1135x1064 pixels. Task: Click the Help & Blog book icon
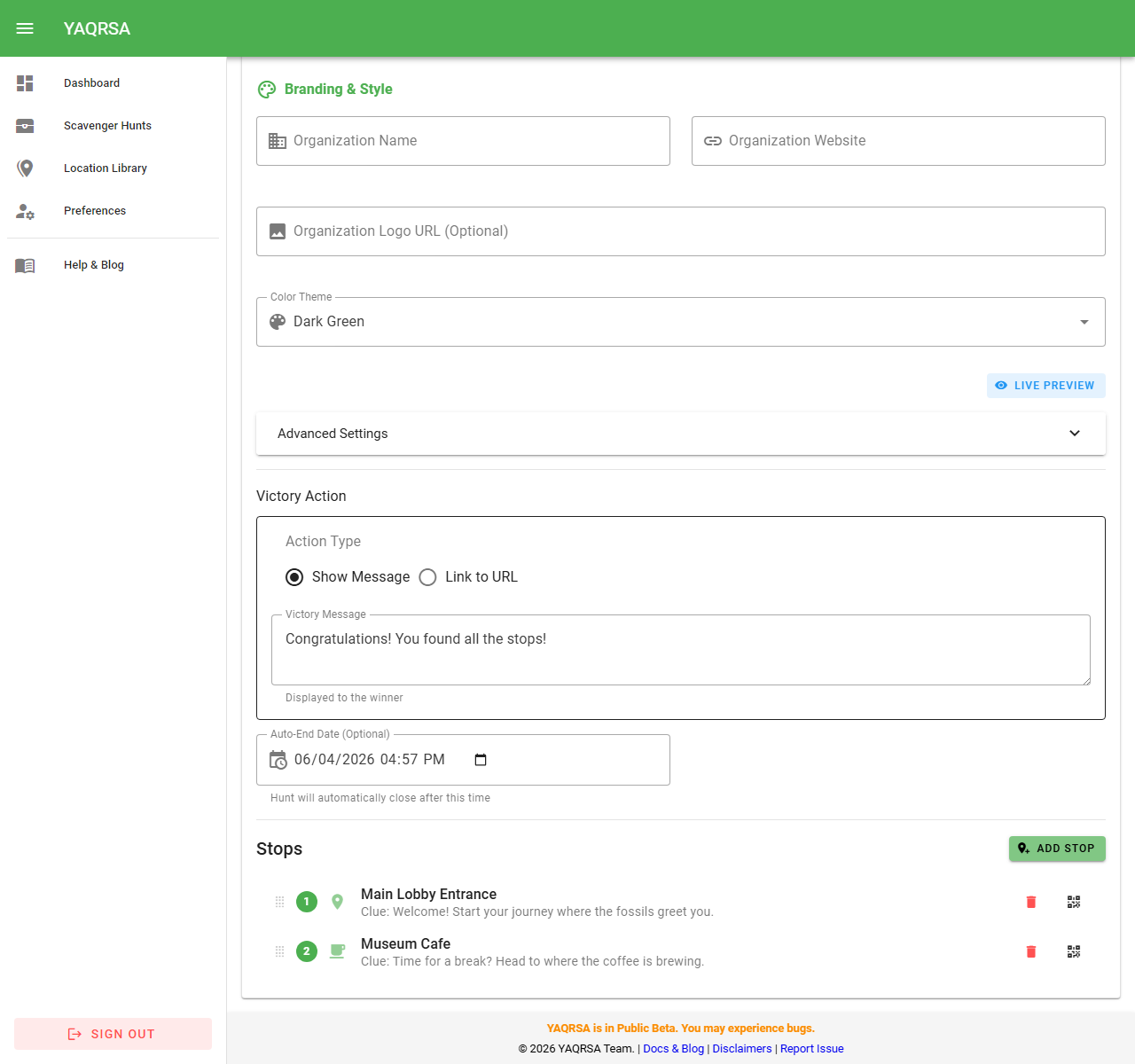click(25, 265)
